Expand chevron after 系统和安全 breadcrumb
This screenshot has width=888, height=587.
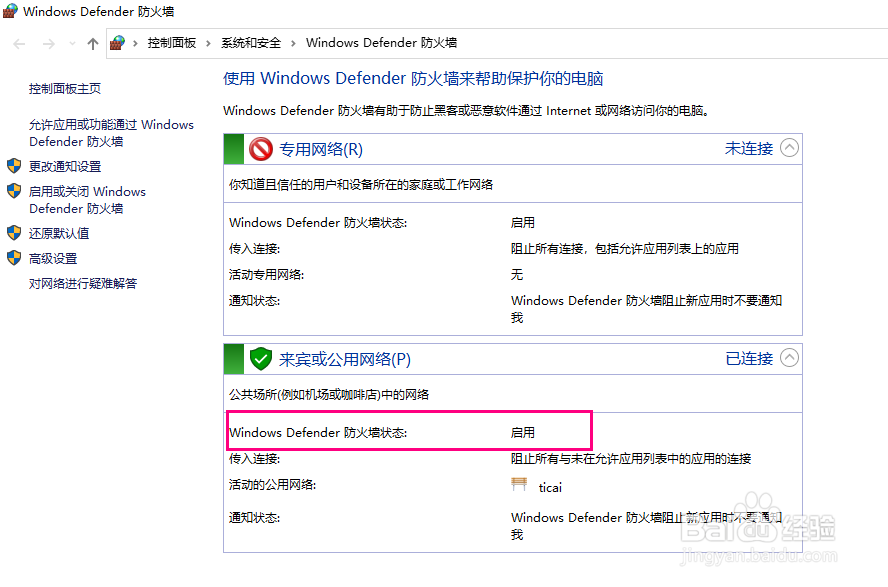(293, 44)
